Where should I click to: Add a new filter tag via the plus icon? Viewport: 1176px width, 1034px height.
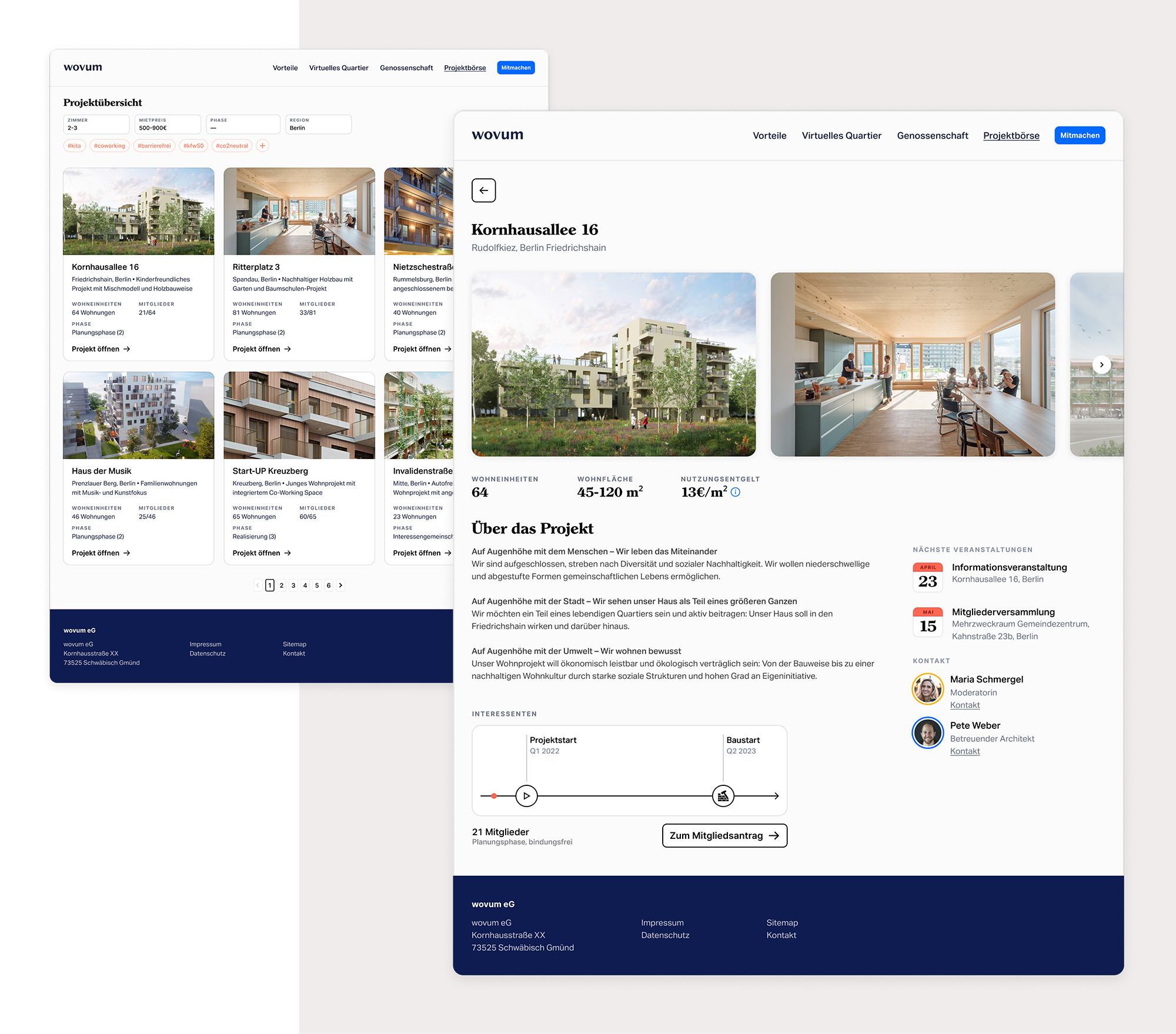(x=262, y=145)
